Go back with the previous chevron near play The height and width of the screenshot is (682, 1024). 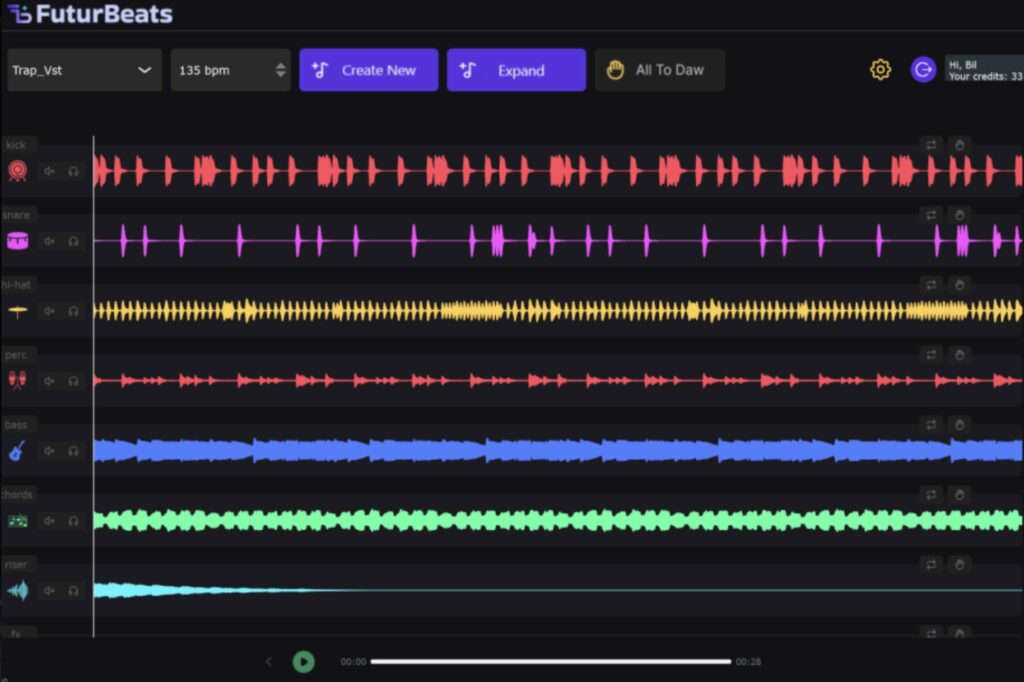[268, 661]
